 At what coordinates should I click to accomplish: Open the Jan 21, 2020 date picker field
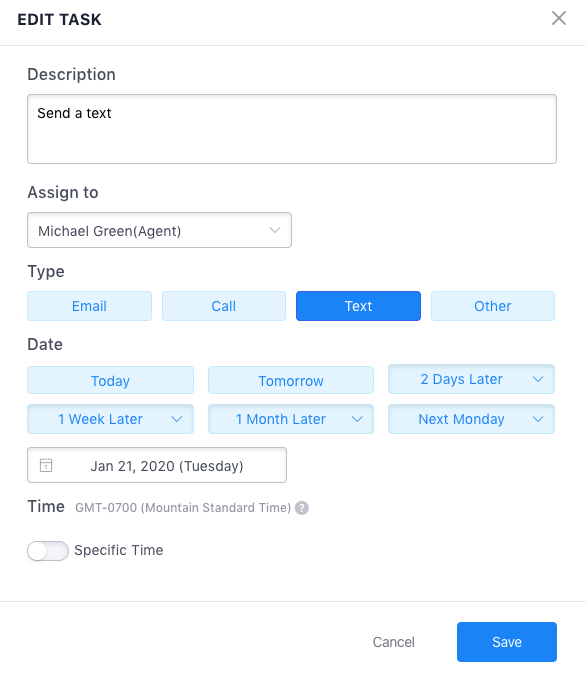[x=157, y=465]
